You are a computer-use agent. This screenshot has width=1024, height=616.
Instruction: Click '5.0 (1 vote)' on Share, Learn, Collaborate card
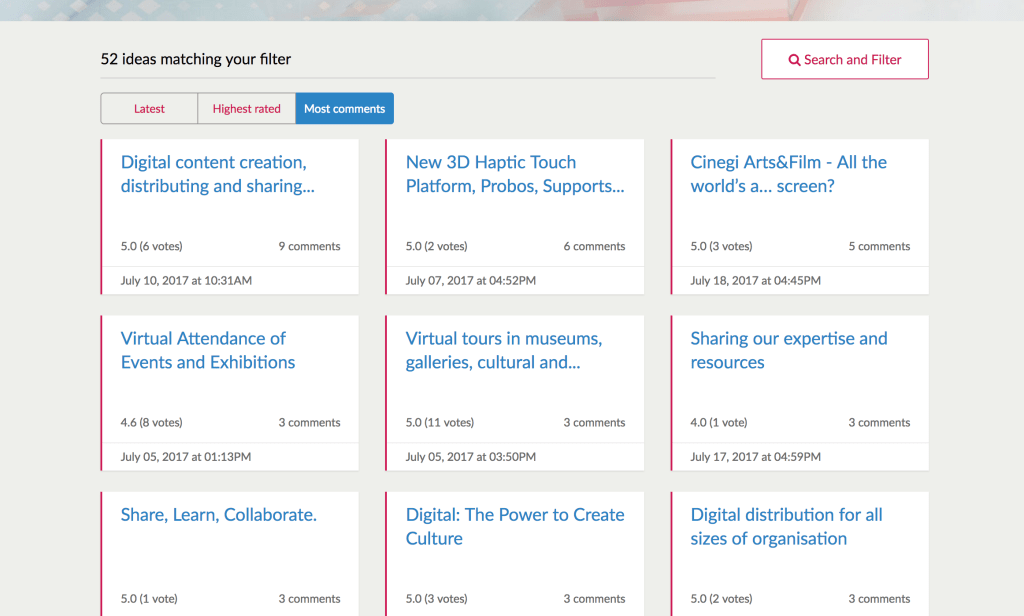[x=149, y=599]
